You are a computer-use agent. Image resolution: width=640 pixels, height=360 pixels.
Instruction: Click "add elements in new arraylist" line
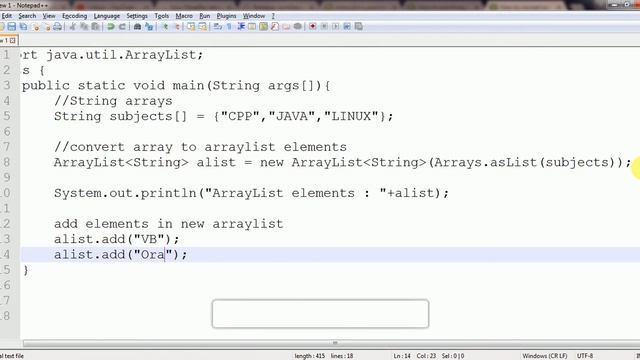click(x=169, y=224)
